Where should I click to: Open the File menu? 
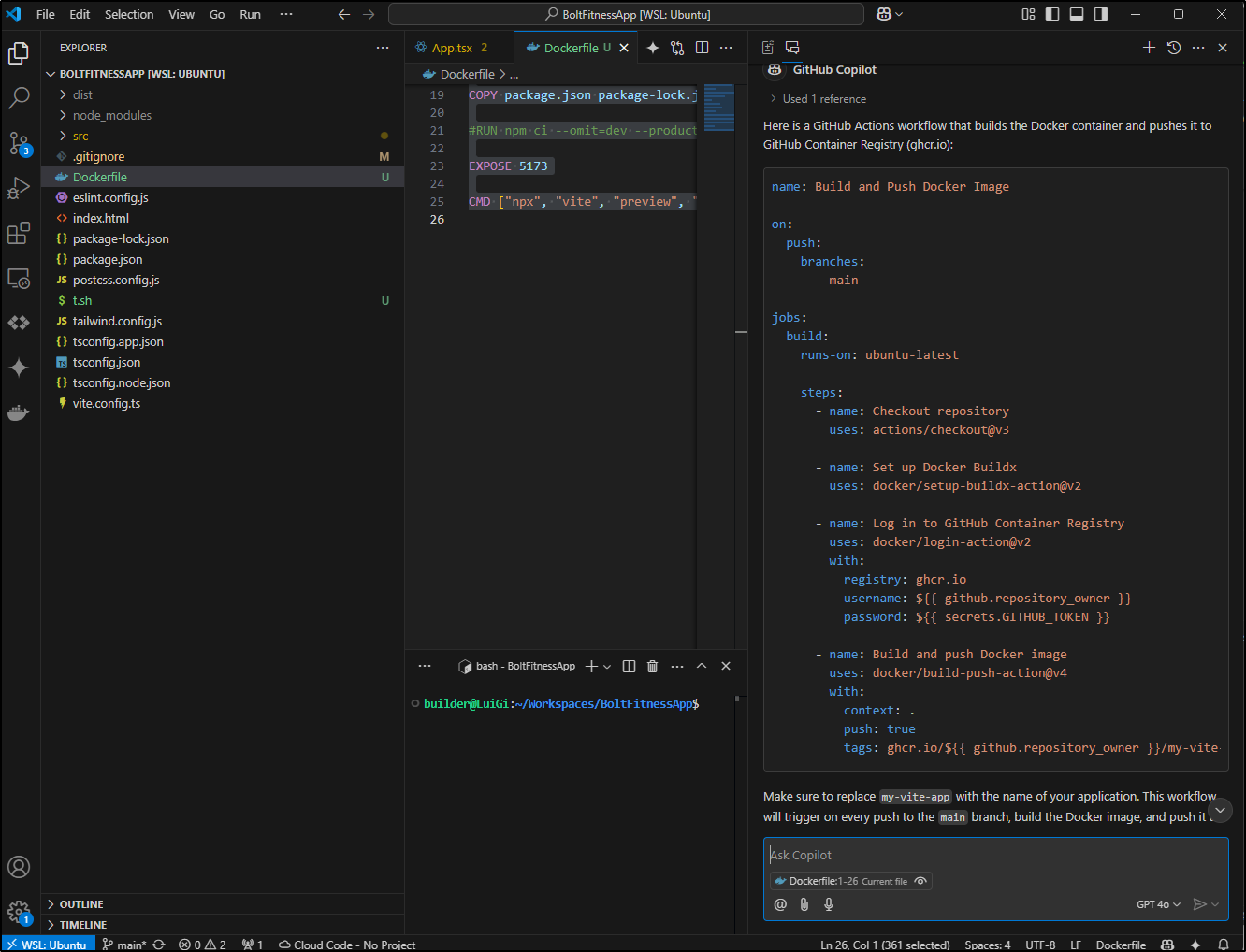tap(45, 14)
